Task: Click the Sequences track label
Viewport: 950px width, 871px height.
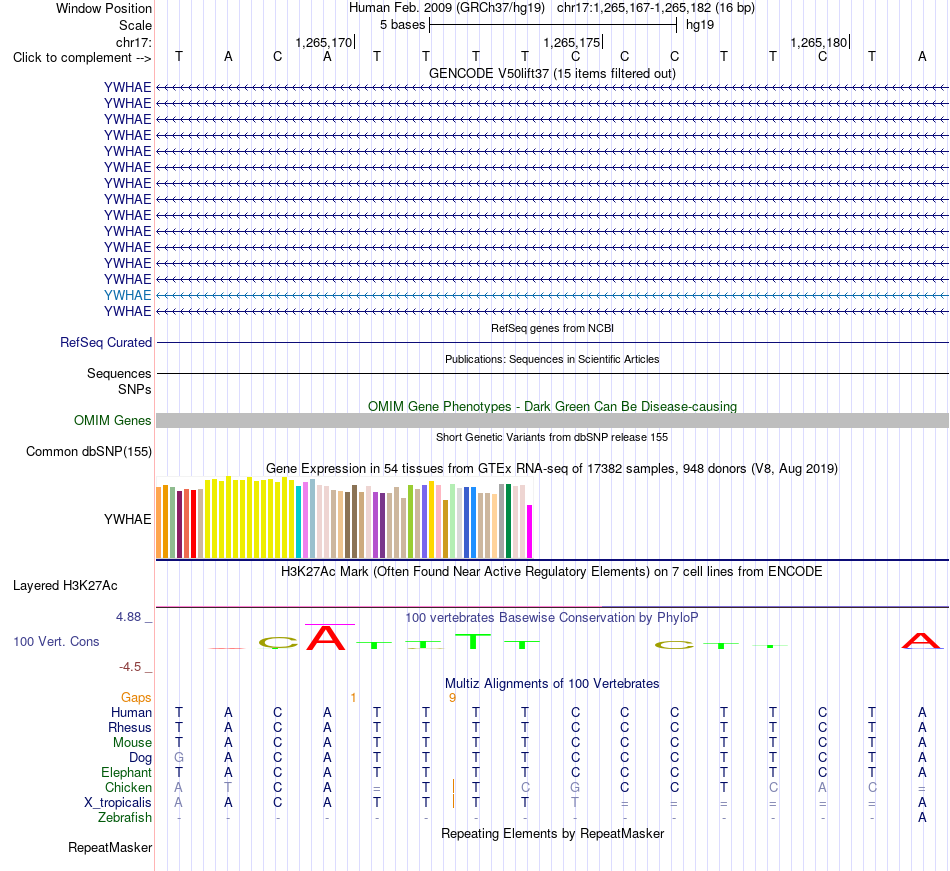Action: (x=119, y=373)
